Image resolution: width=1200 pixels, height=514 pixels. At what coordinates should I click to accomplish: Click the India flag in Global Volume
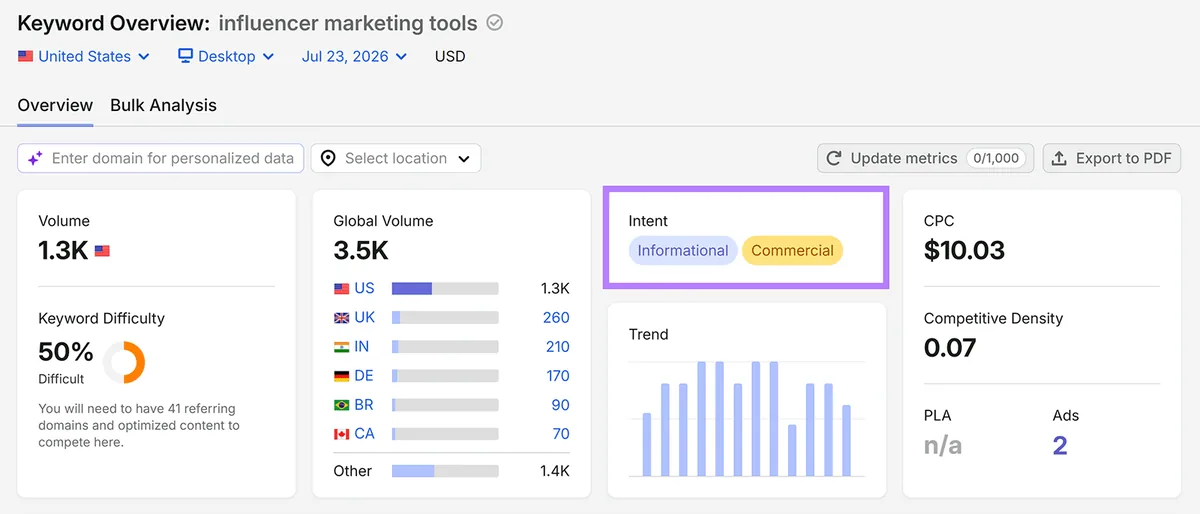point(342,347)
